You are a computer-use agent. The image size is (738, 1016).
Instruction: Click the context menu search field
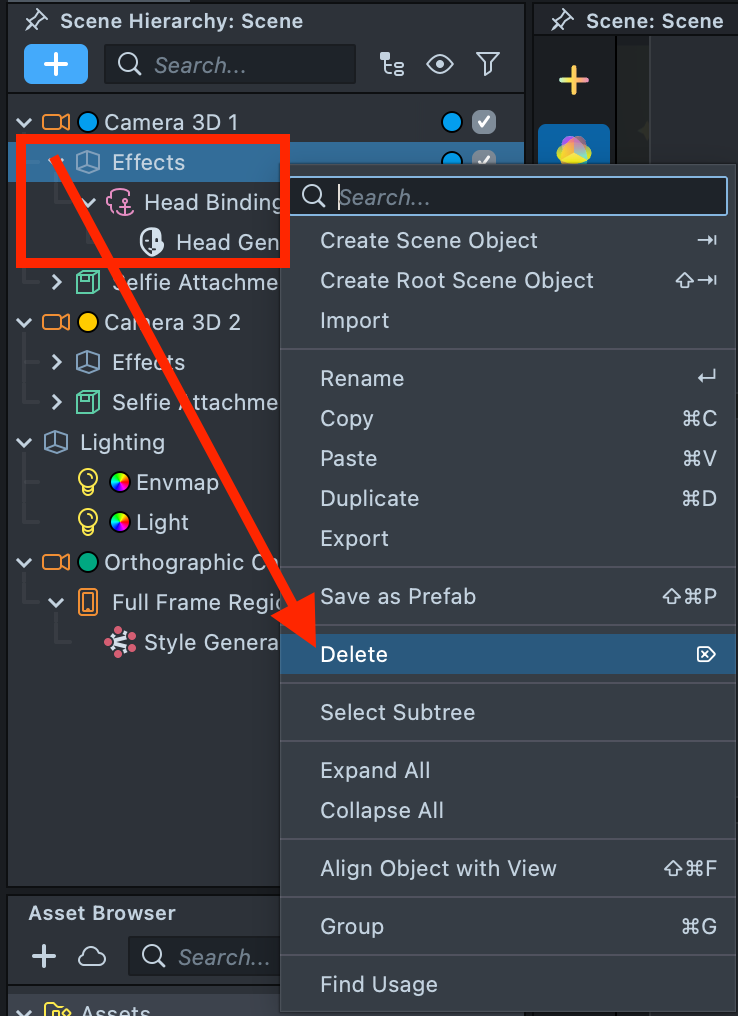point(528,197)
